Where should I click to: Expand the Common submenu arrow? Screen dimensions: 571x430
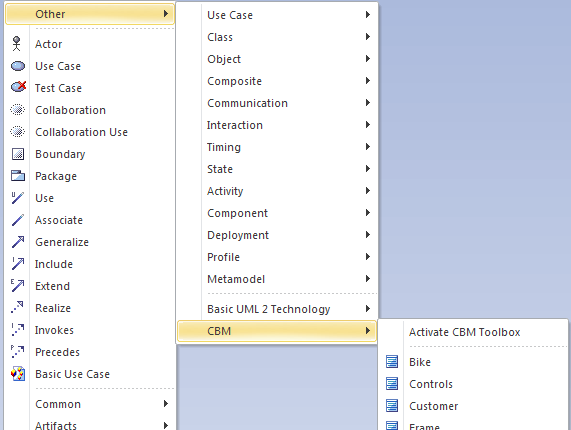(x=166, y=403)
